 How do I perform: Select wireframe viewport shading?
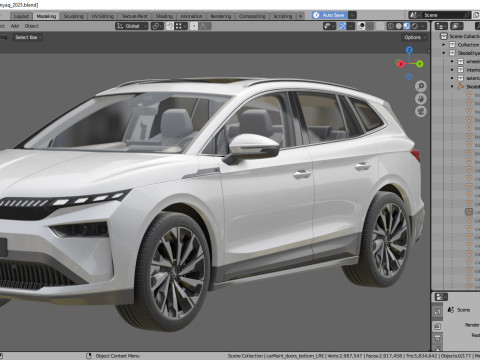click(390, 26)
